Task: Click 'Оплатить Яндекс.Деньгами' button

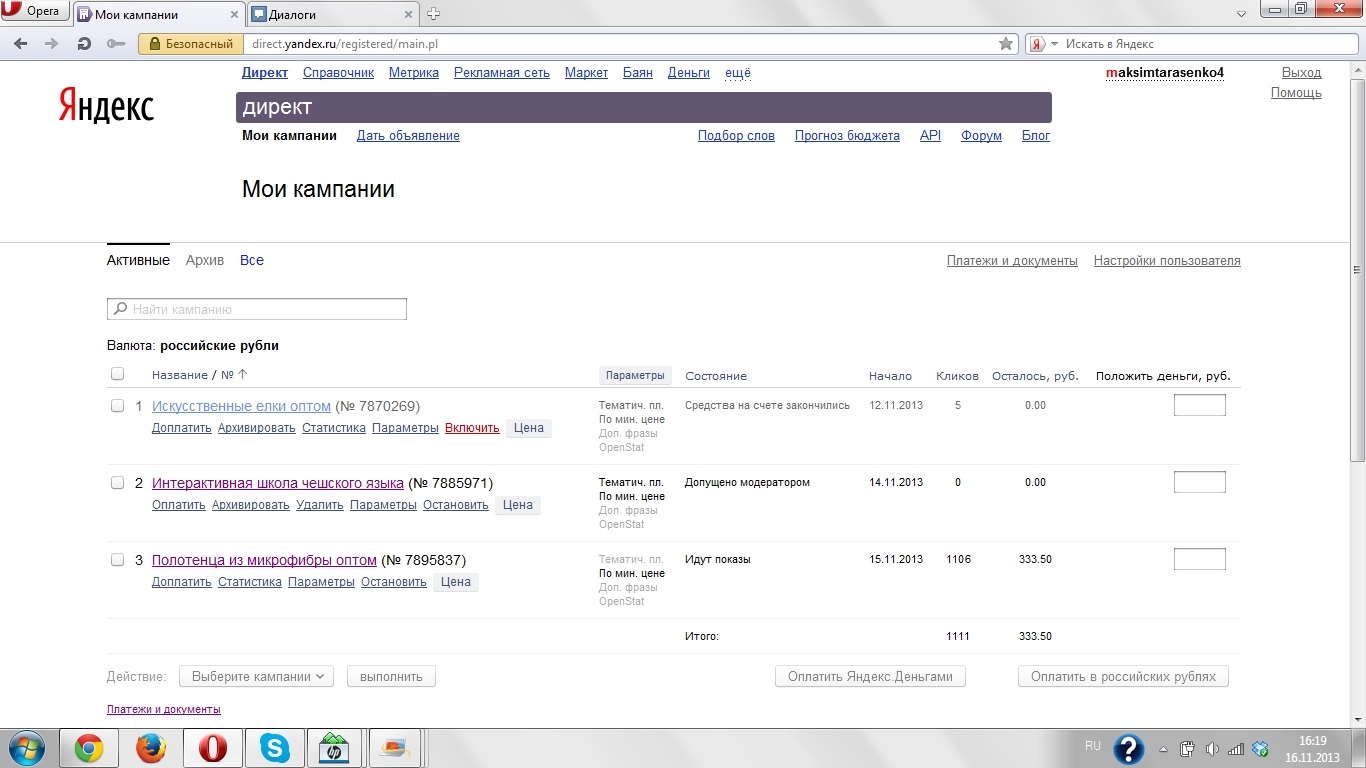Action: coord(870,677)
